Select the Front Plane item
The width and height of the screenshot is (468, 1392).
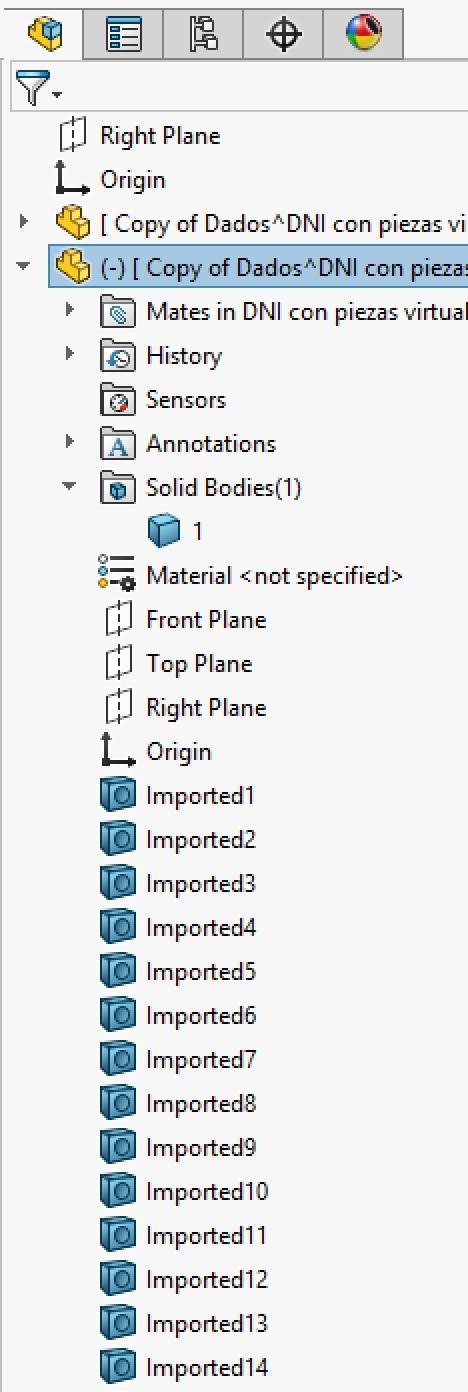point(185,620)
